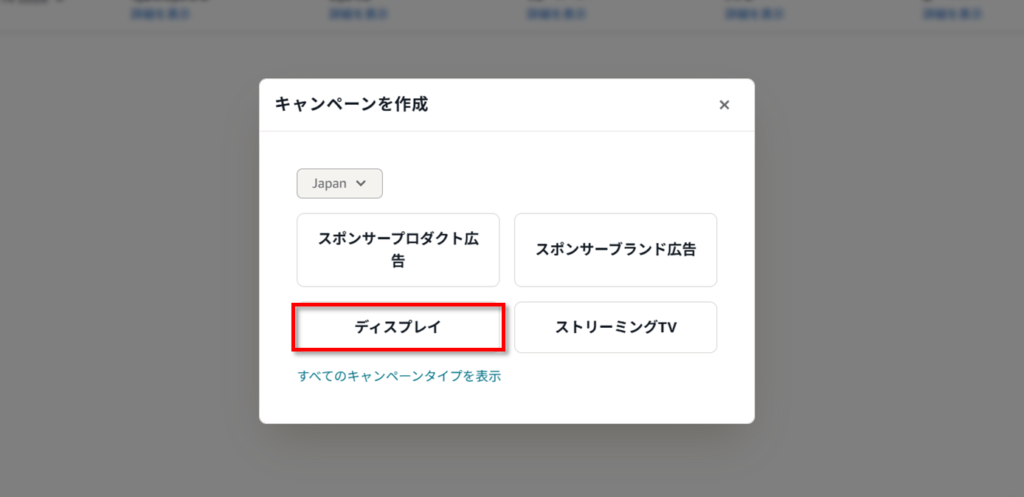Screen dimensions: 1024x497
Task: Select スポンサープロダクト広告 campaign type
Action: [x=397, y=250]
